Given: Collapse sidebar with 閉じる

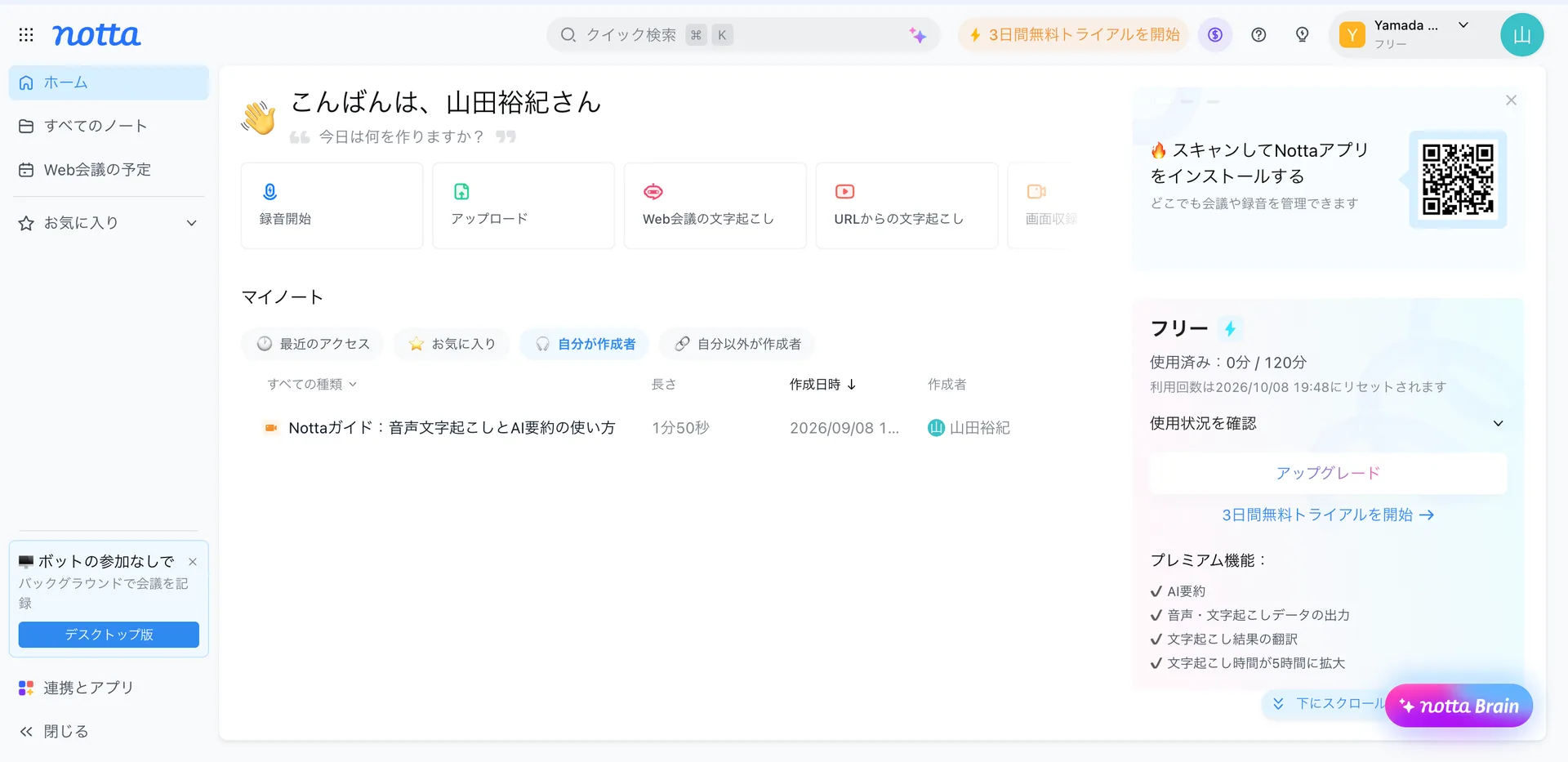Looking at the screenshot, I should click(109, 732).
